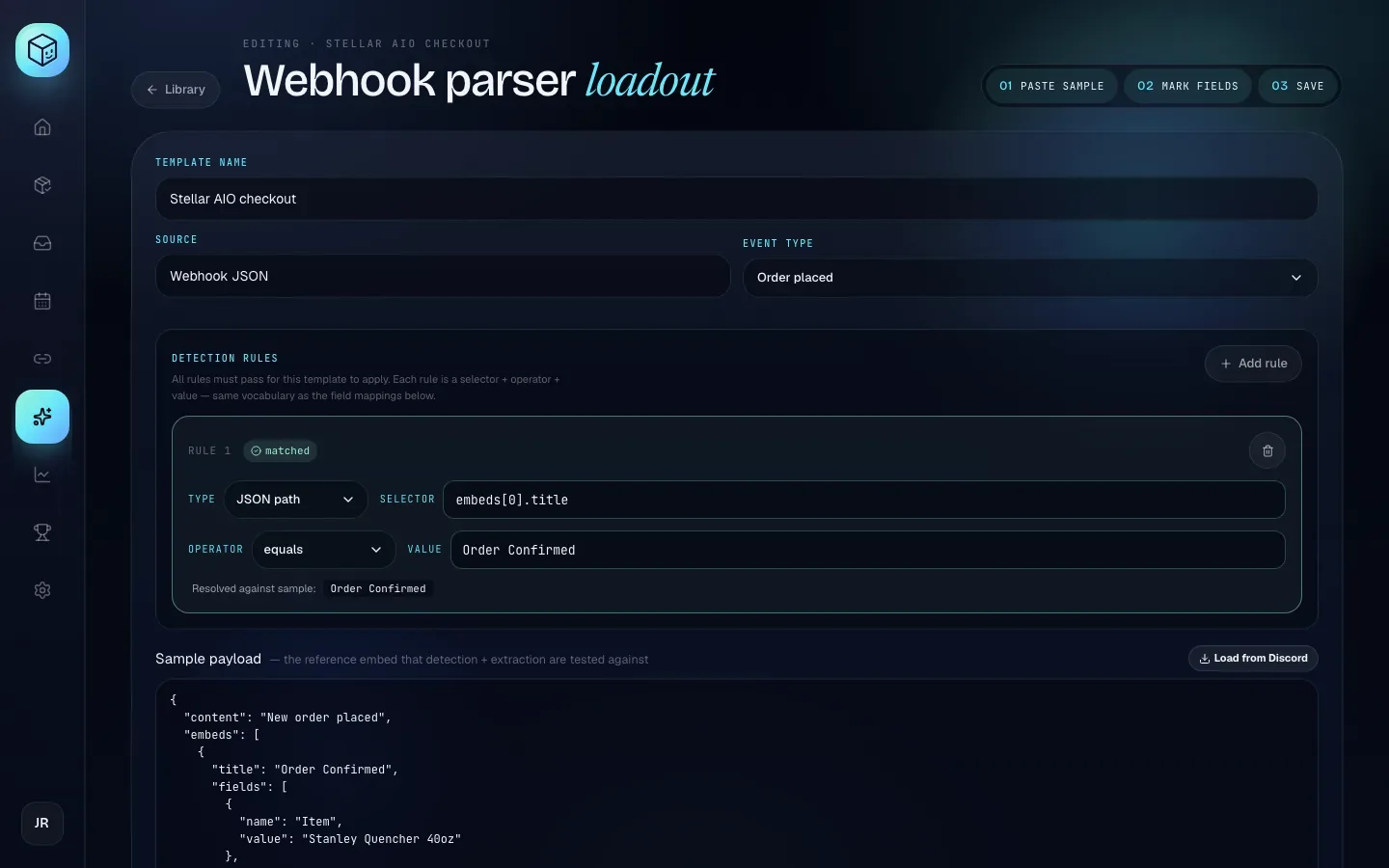Switch to 02 Mark Fields step

pos(1187,86)
